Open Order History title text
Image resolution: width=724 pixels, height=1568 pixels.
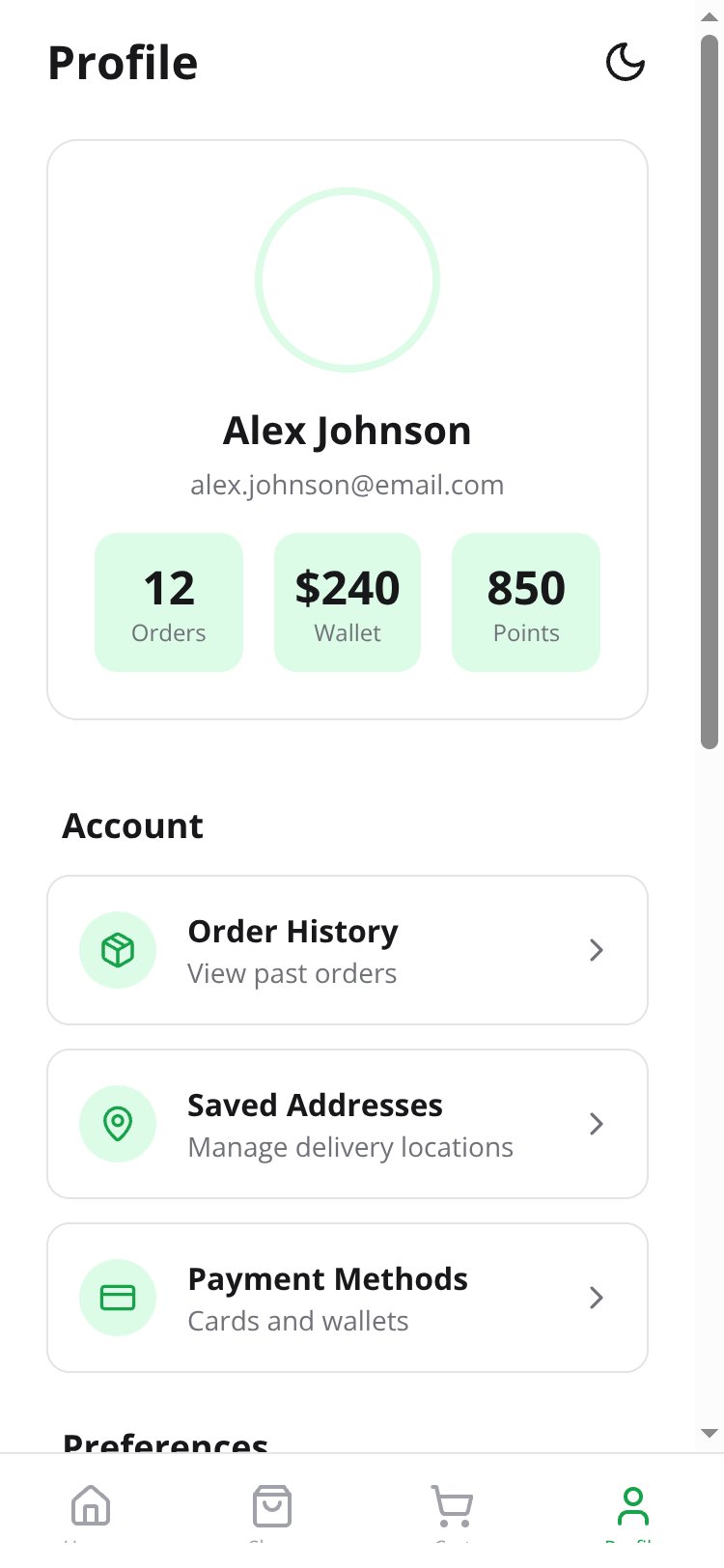point(292,932)
